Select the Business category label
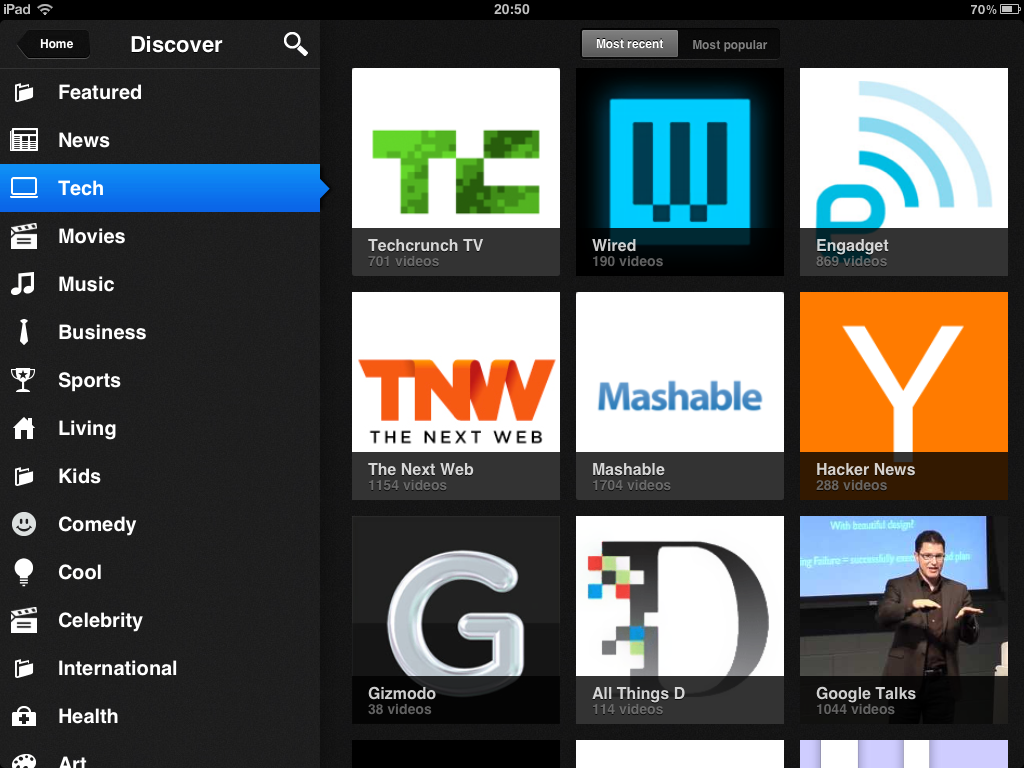The image size is (1024, 768). point(102,332)
